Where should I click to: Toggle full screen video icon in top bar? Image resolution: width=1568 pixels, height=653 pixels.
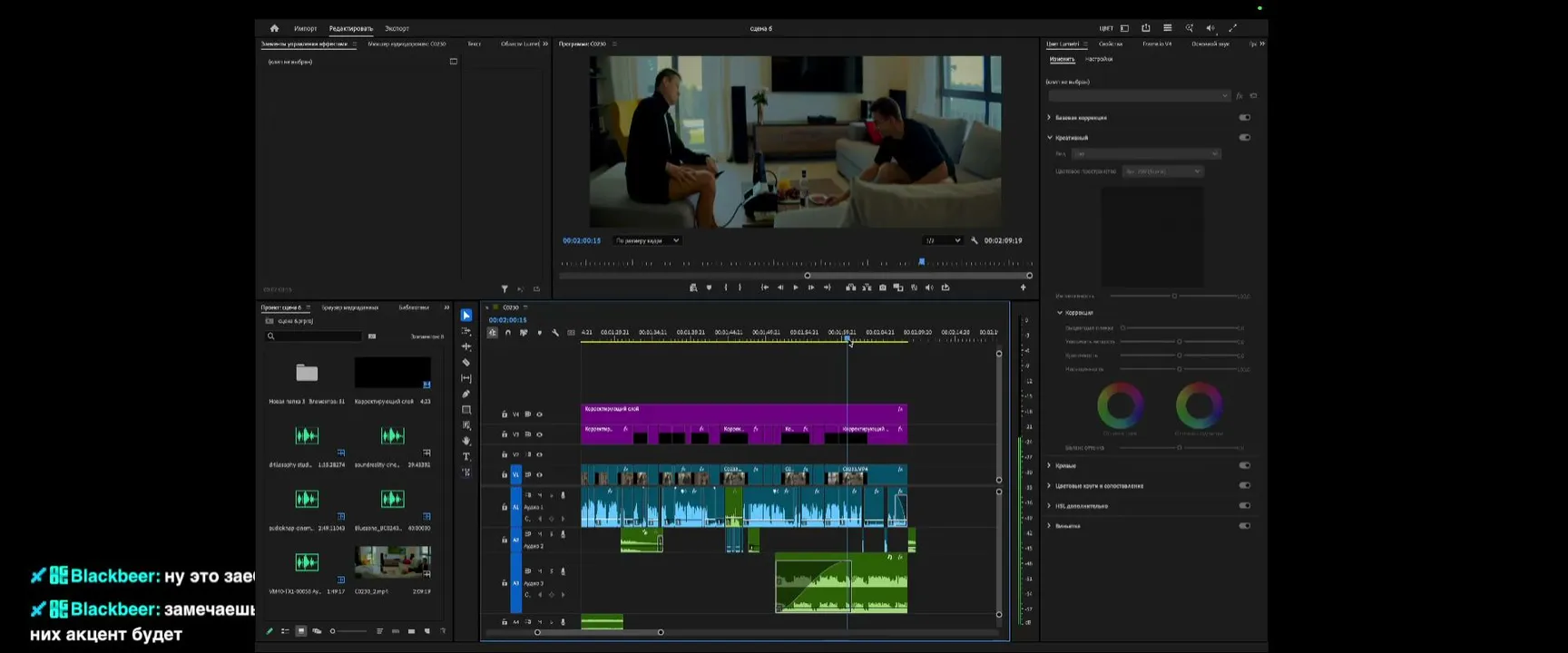(x=1232, y=28)
